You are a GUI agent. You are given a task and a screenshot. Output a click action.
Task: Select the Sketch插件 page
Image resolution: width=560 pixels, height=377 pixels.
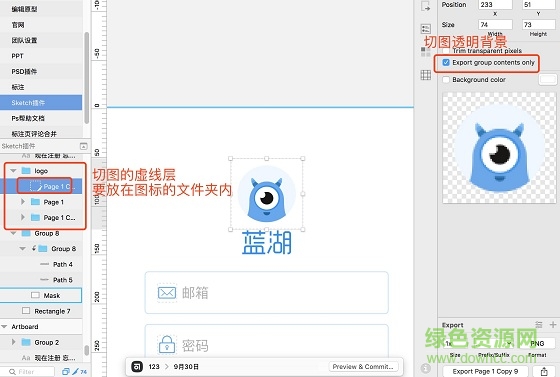(x=41, y=102)
